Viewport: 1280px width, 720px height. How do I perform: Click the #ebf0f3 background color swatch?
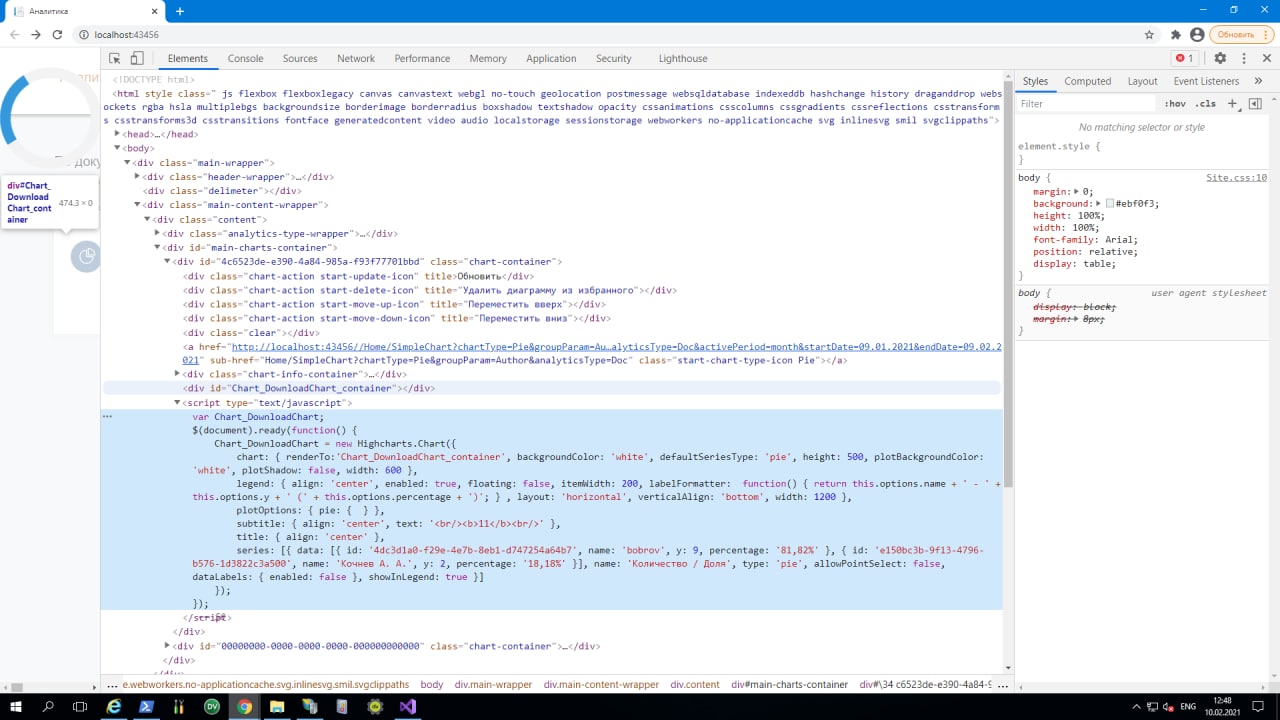pyautogui.click(x=1110, y=203)
